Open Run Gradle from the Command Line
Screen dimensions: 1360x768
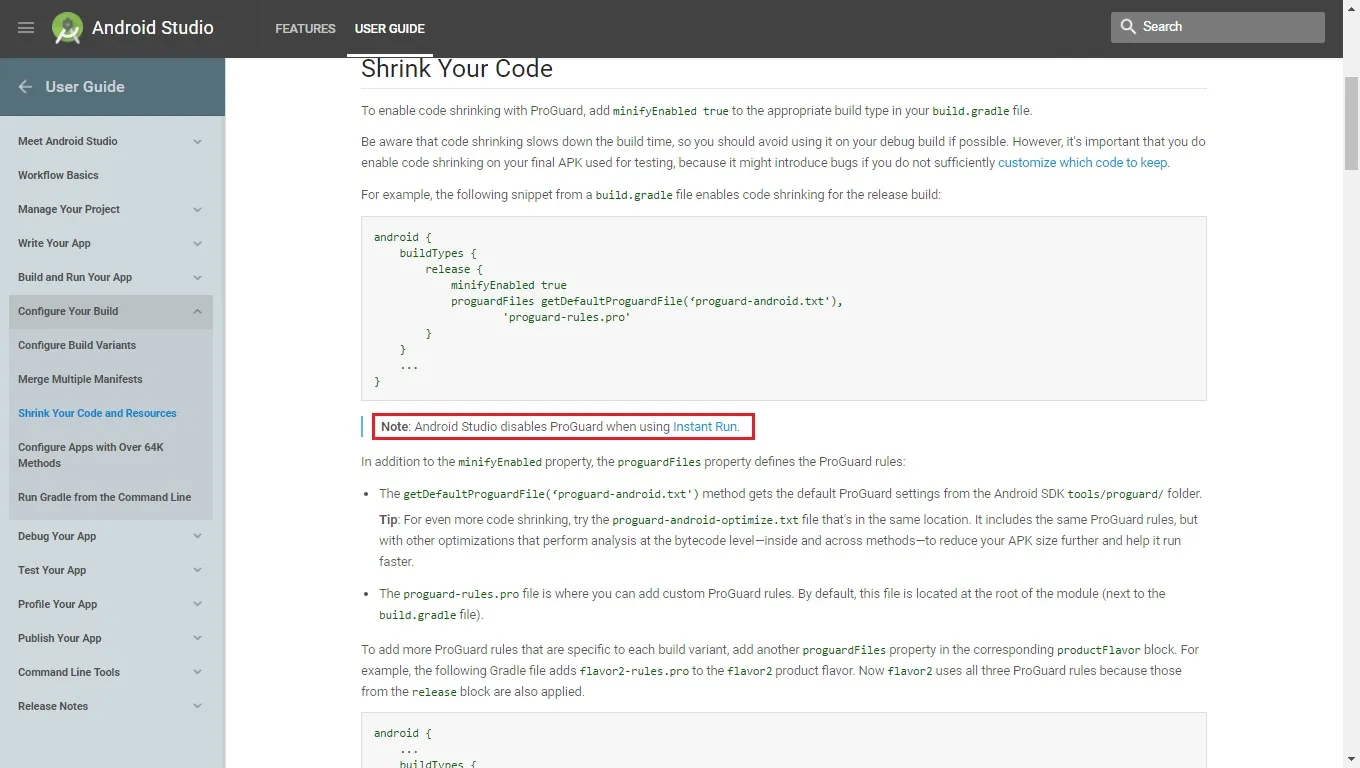point(104,498)
